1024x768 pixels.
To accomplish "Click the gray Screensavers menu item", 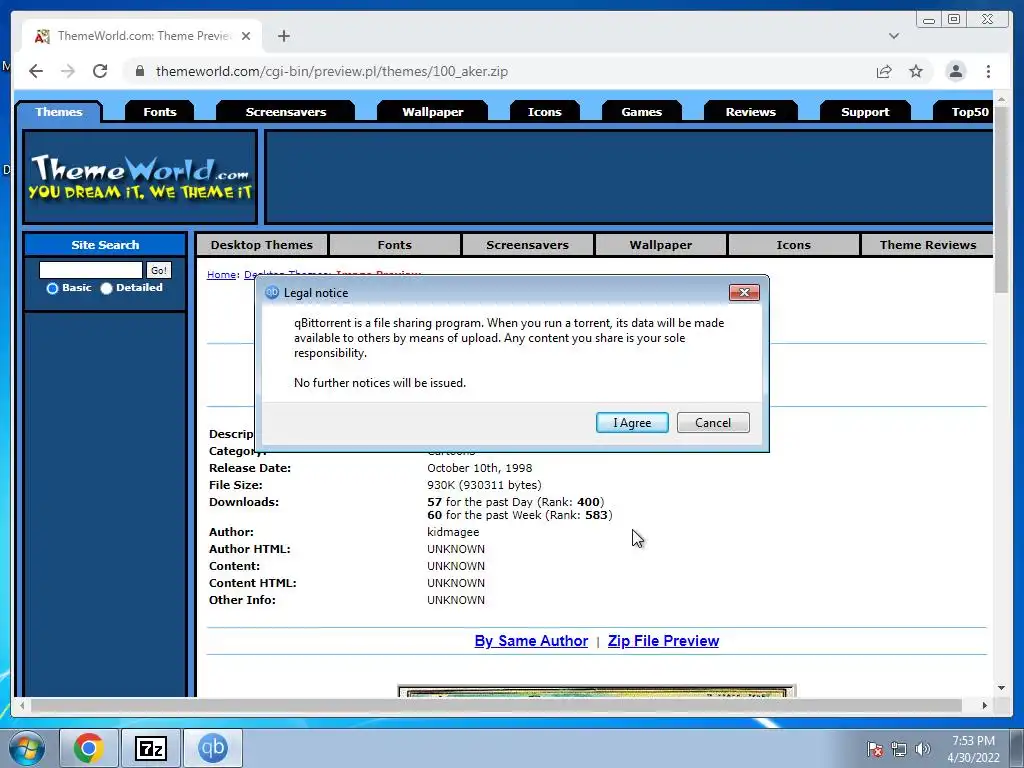I will 528,245.
